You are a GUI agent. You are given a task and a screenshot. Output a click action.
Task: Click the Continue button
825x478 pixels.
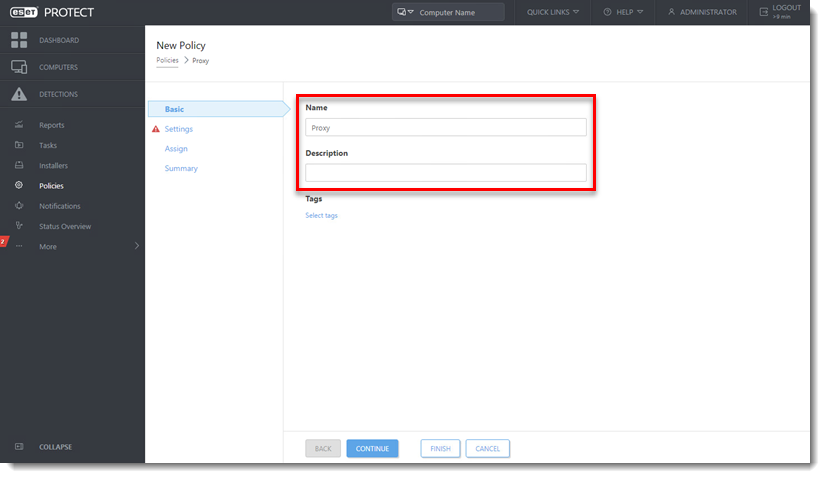(x=372, y=449)
